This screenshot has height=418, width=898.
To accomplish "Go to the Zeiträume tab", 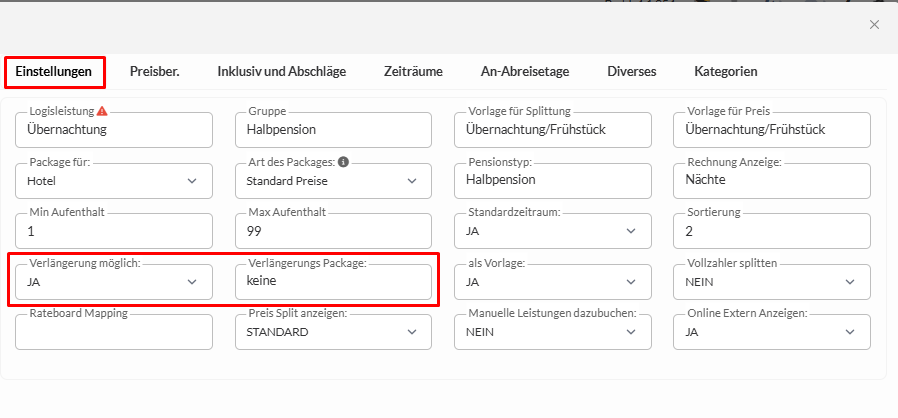I will click(413, 71).
